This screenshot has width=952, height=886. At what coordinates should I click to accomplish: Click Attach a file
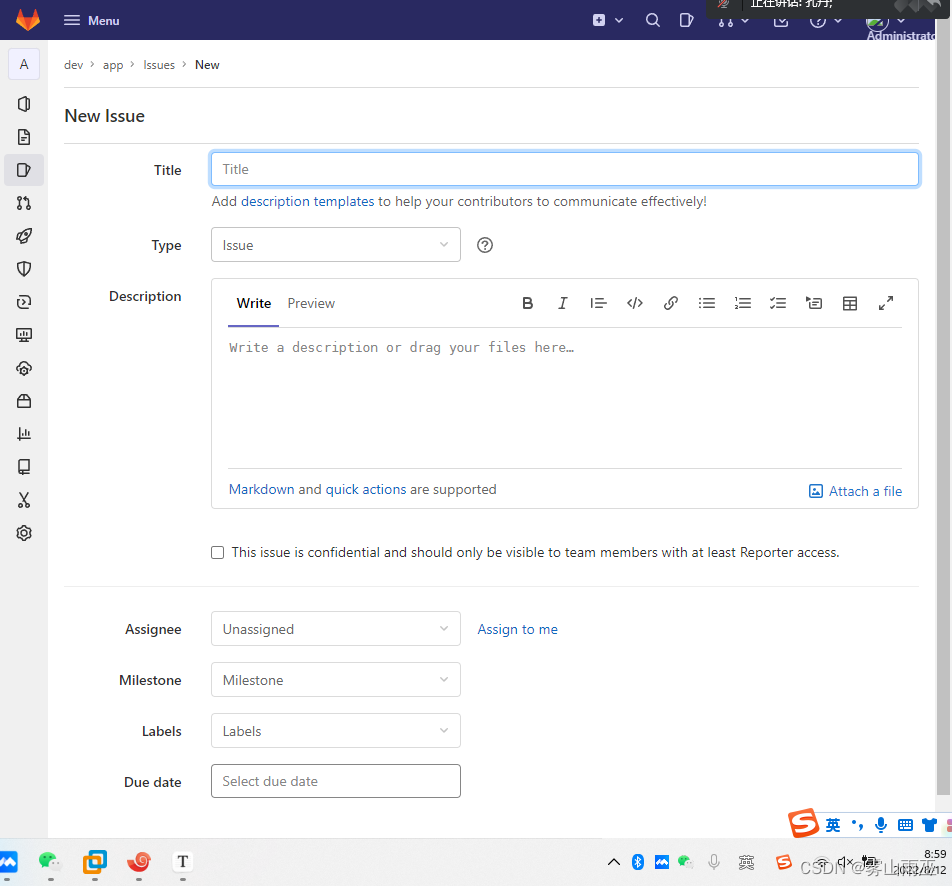click(855, 490)
